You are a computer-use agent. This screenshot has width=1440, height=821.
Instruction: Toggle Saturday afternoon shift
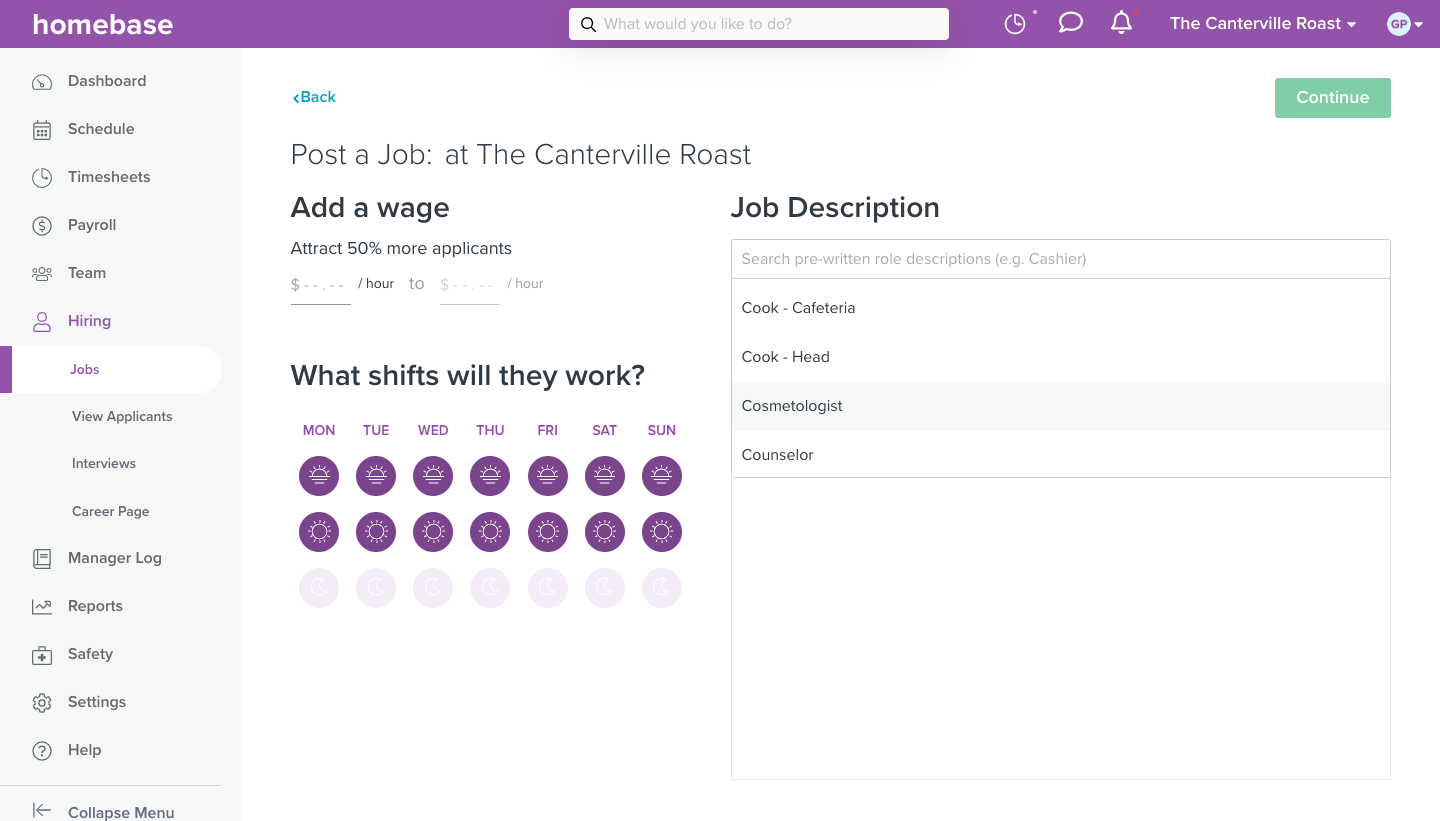(x=604, y=532)
